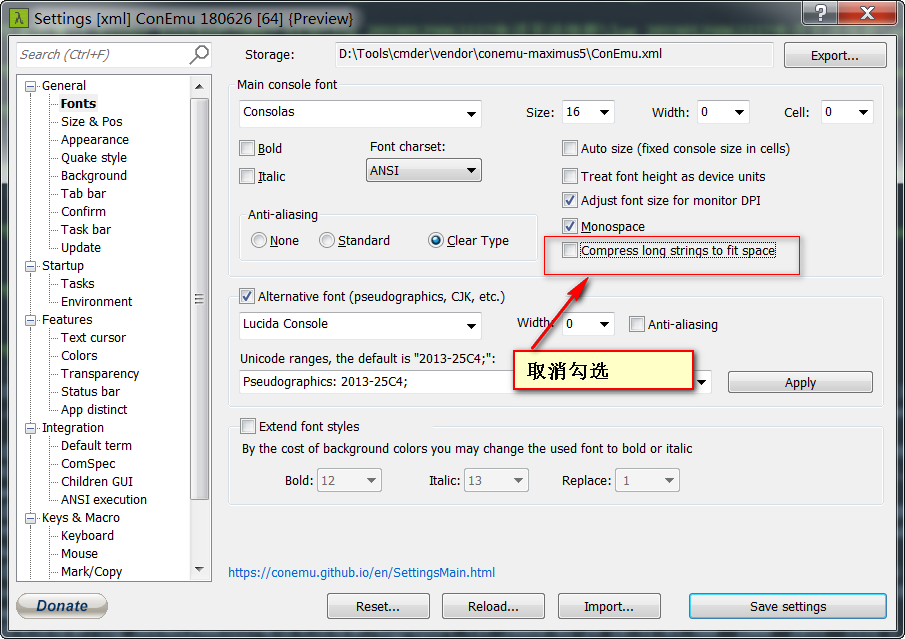Click the ConEmu lambda title bar icon

(19, 18)
